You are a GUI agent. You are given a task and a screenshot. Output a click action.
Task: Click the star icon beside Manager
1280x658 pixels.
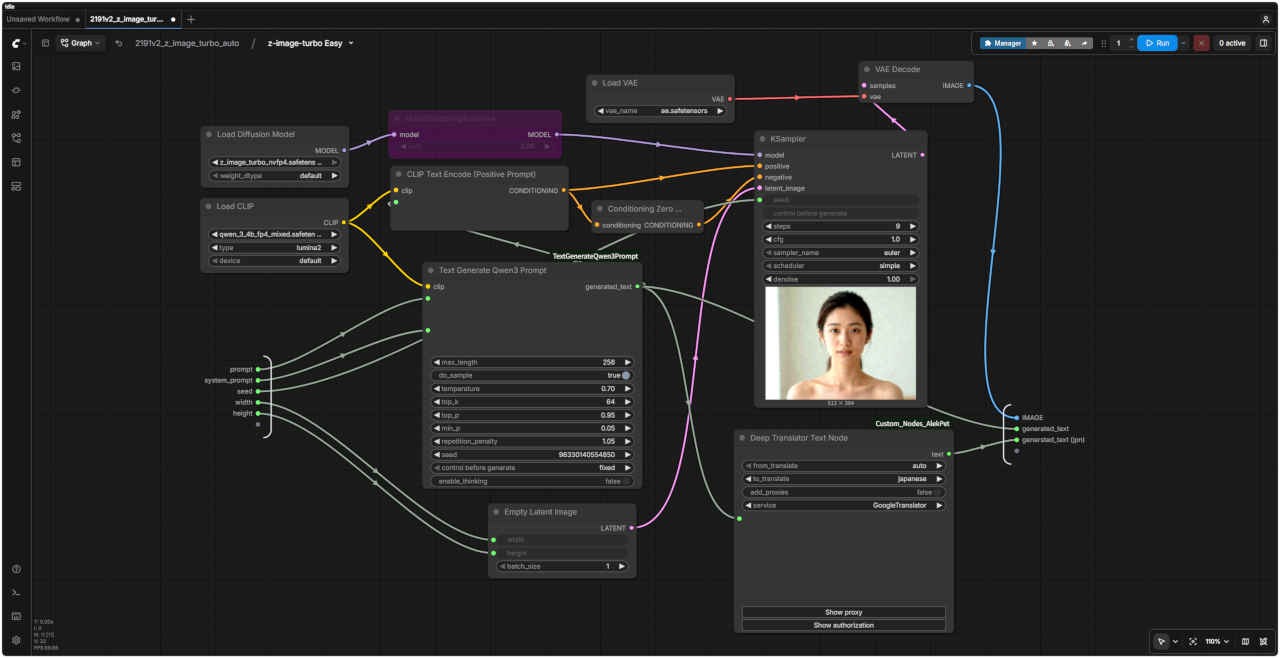coord(1034,43)
